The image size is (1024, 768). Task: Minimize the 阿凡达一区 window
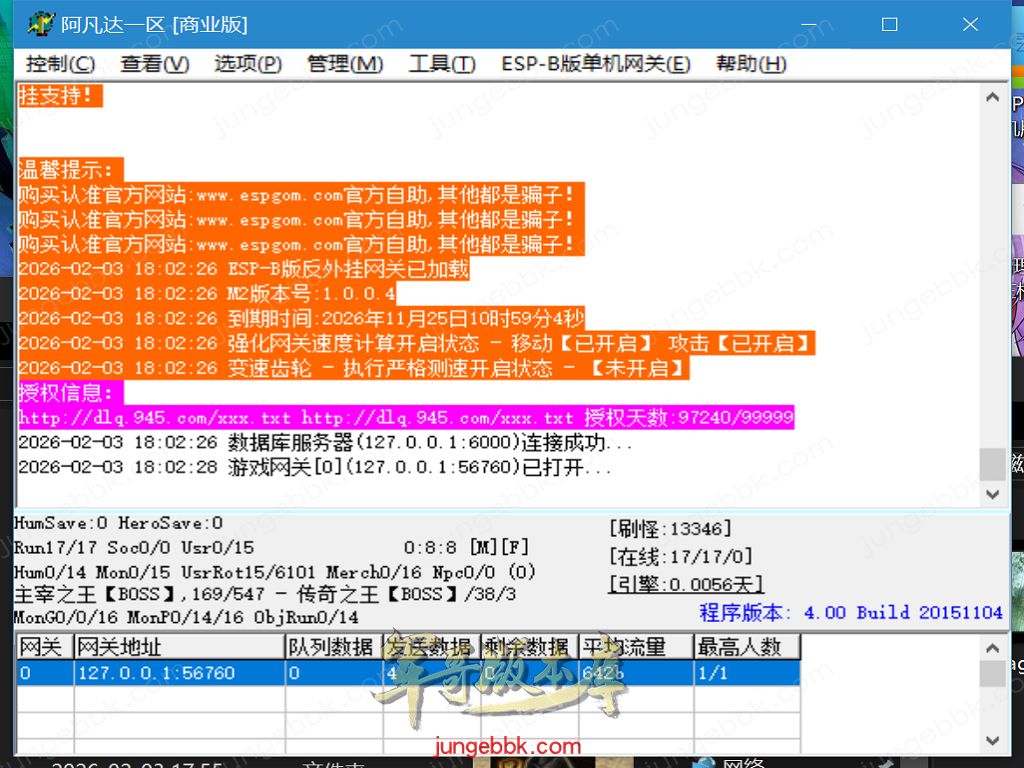(x=808, y=24)
